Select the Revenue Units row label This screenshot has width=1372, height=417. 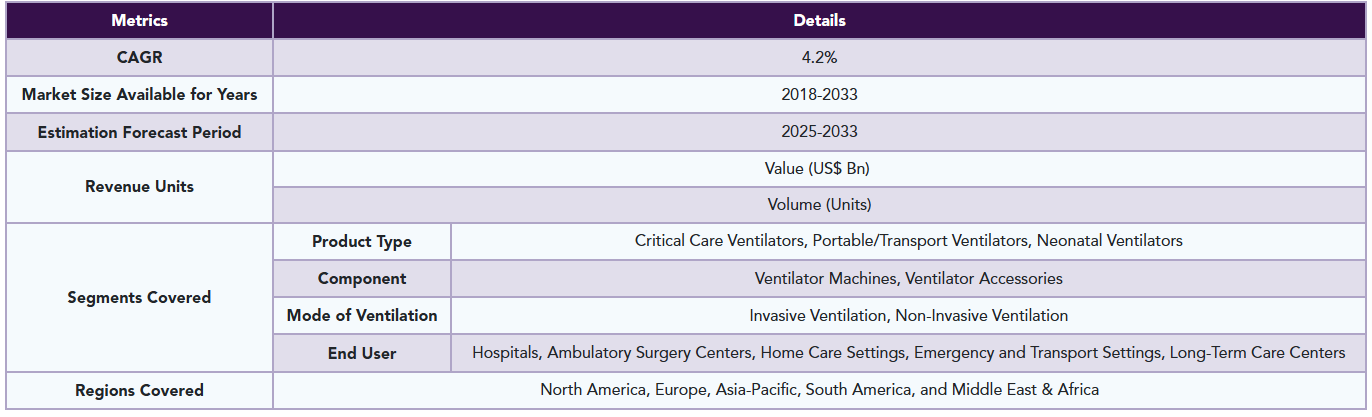pos(139,186)
